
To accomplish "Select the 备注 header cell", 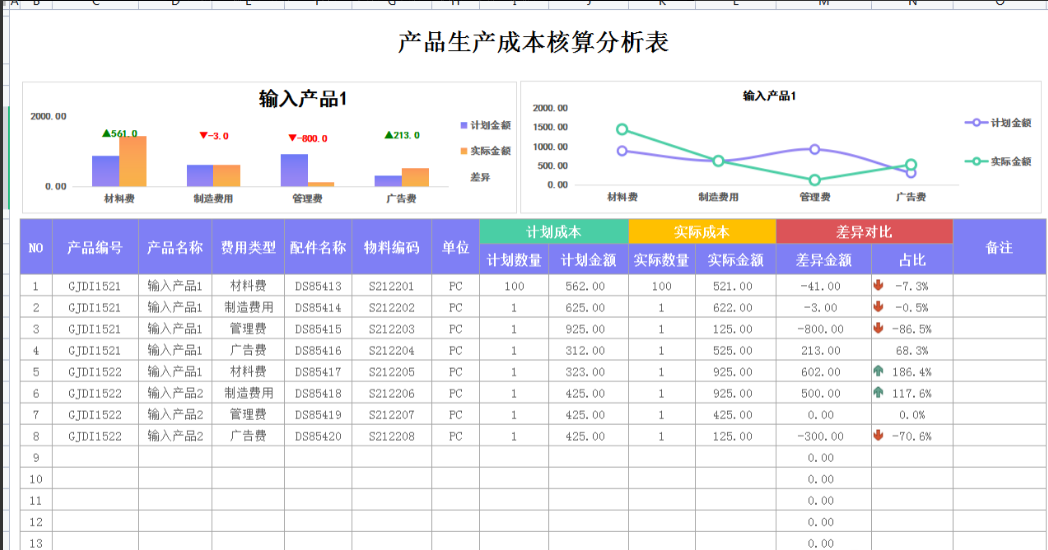I will 999,247.
